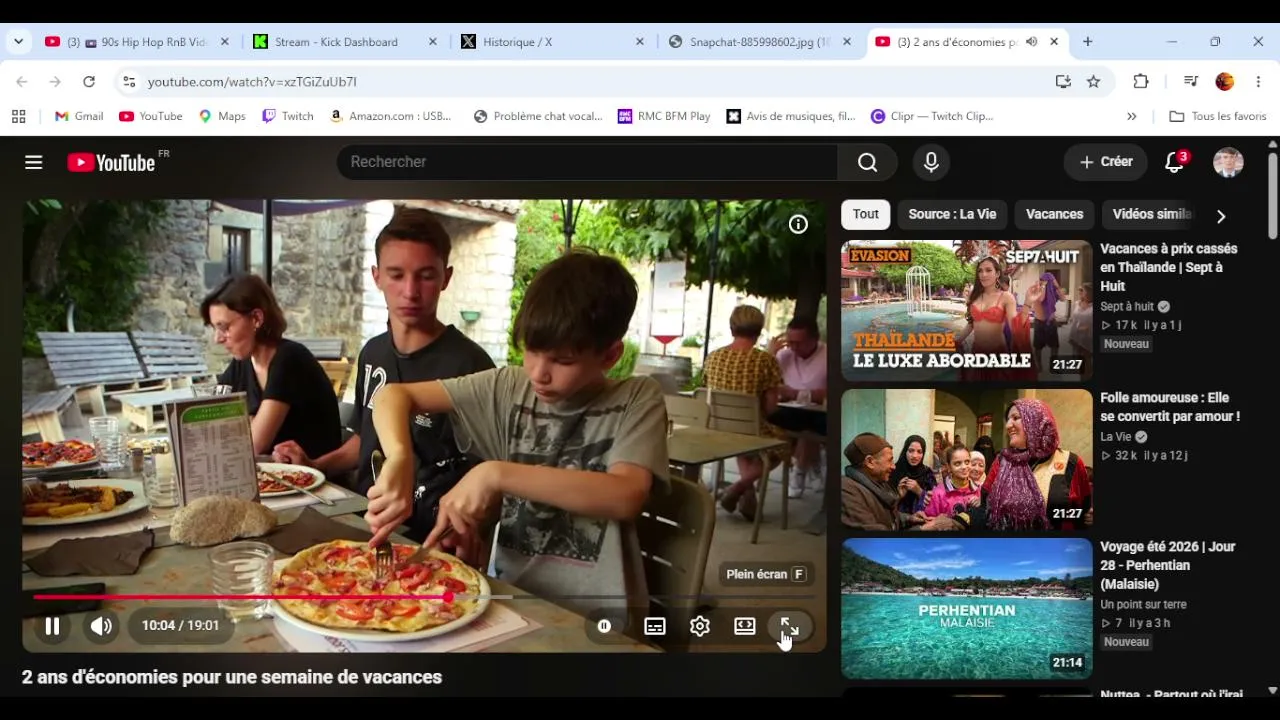Image resolution: width=1280 pixels, height=720 pixels.
Task: Open the Chrome profile avatar
Action: tap(1224, 82)
